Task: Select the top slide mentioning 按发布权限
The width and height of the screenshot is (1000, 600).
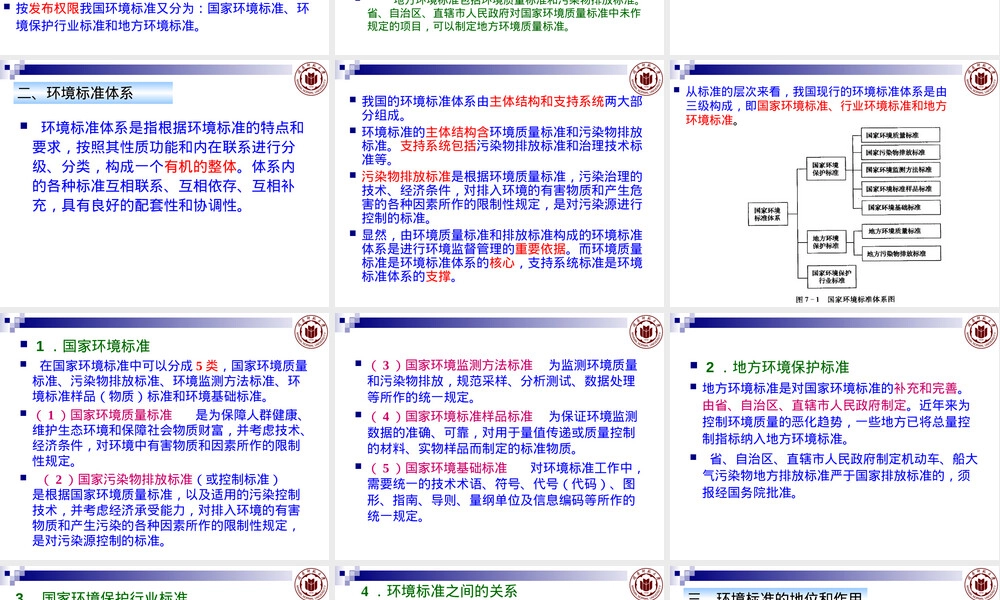Action: (165, 27)
